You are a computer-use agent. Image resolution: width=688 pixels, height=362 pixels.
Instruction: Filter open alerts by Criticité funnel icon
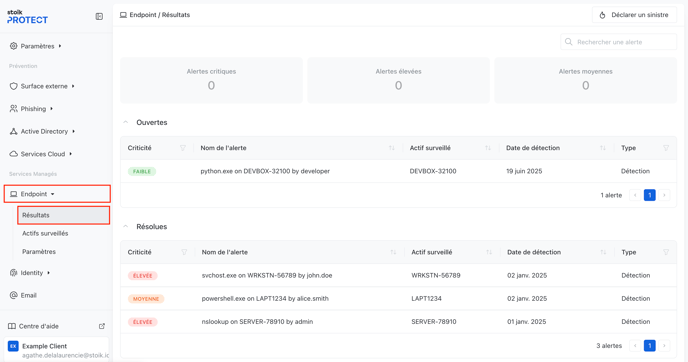183,148
